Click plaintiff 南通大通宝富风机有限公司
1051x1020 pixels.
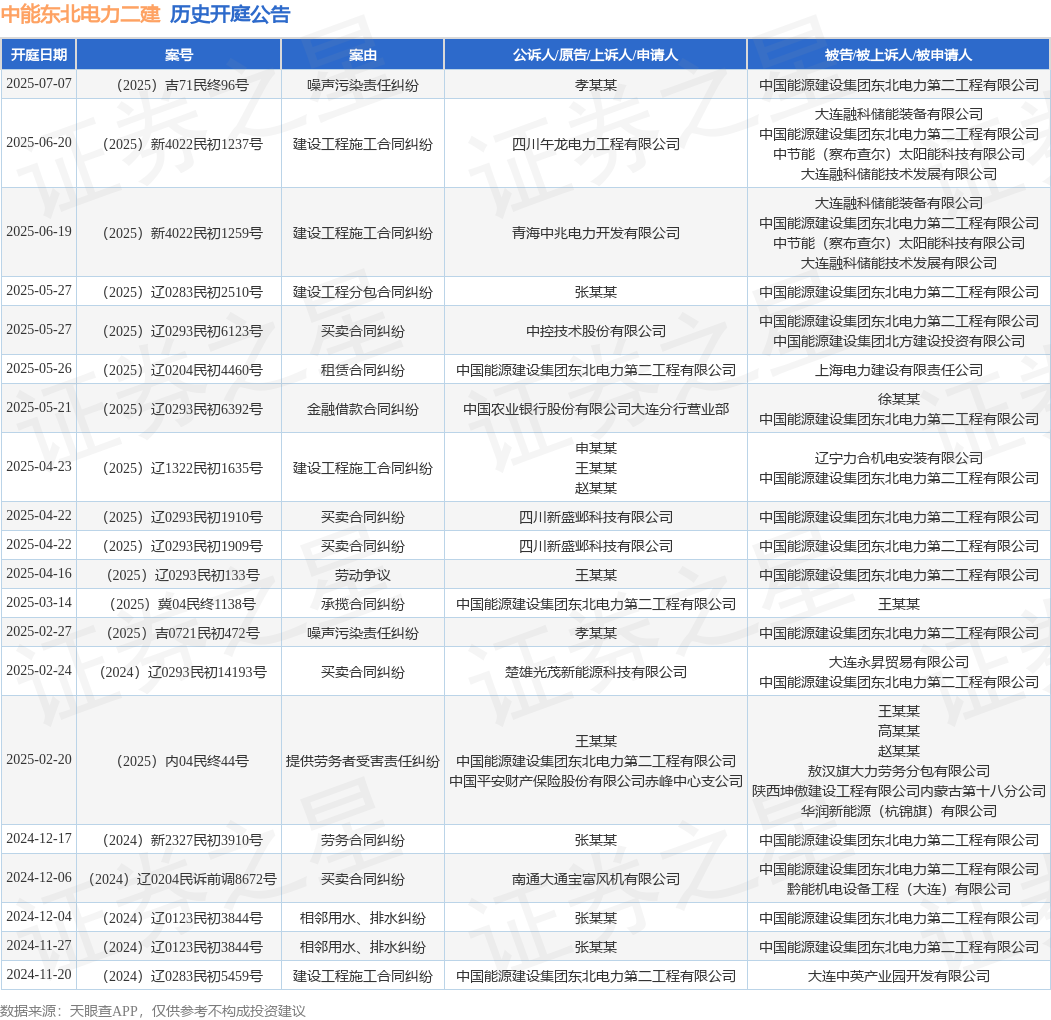pos(596,879)
